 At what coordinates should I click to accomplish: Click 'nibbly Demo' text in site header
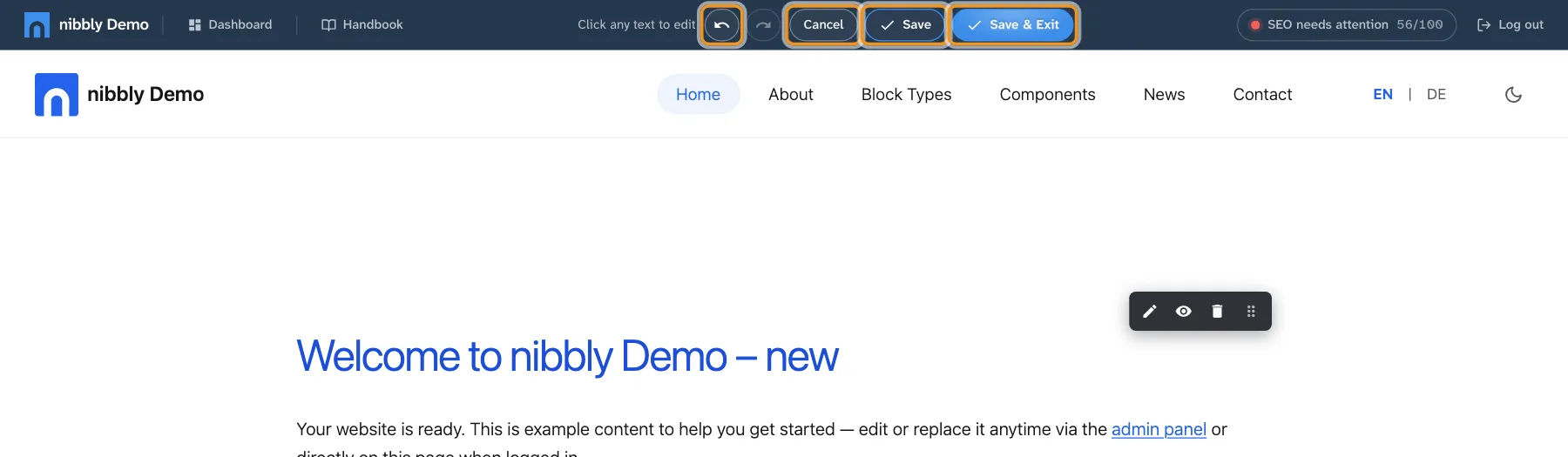(x=145, y=94)
